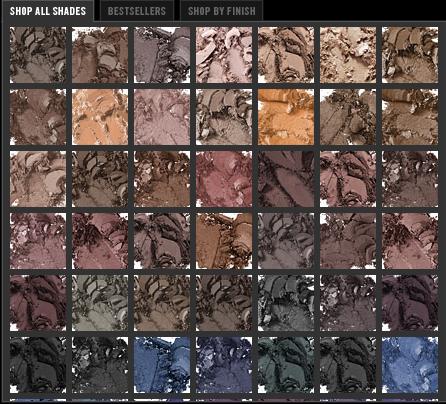Select the light pink swatch in top row
446x404 pixels.
[x=224, y=55]
